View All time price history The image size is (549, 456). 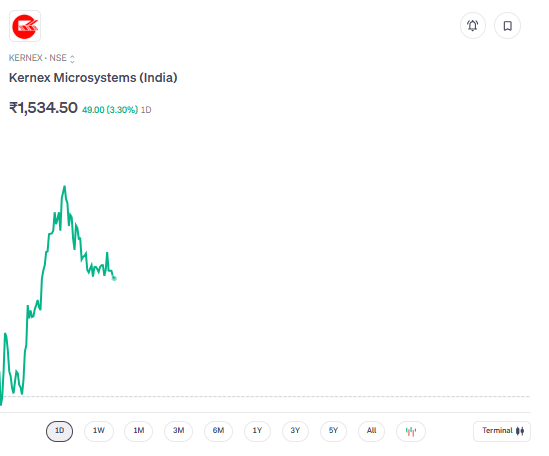pos(371,431)
